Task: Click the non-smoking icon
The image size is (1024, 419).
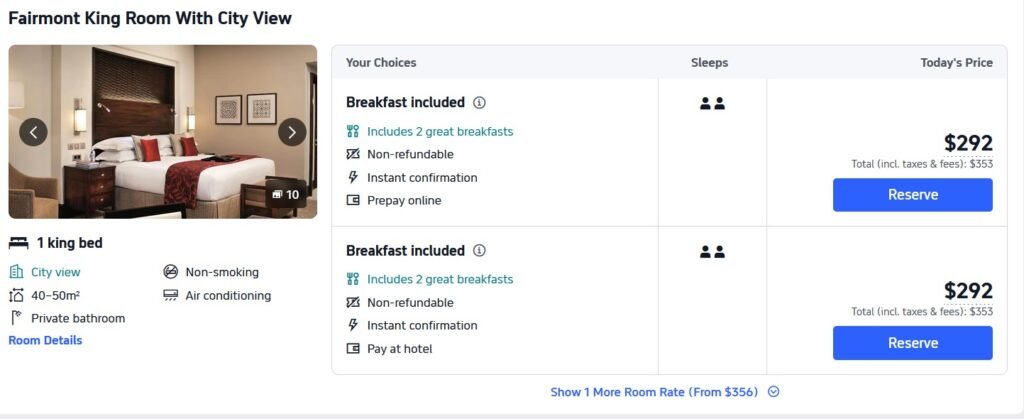Action: (x=170, y=272)
